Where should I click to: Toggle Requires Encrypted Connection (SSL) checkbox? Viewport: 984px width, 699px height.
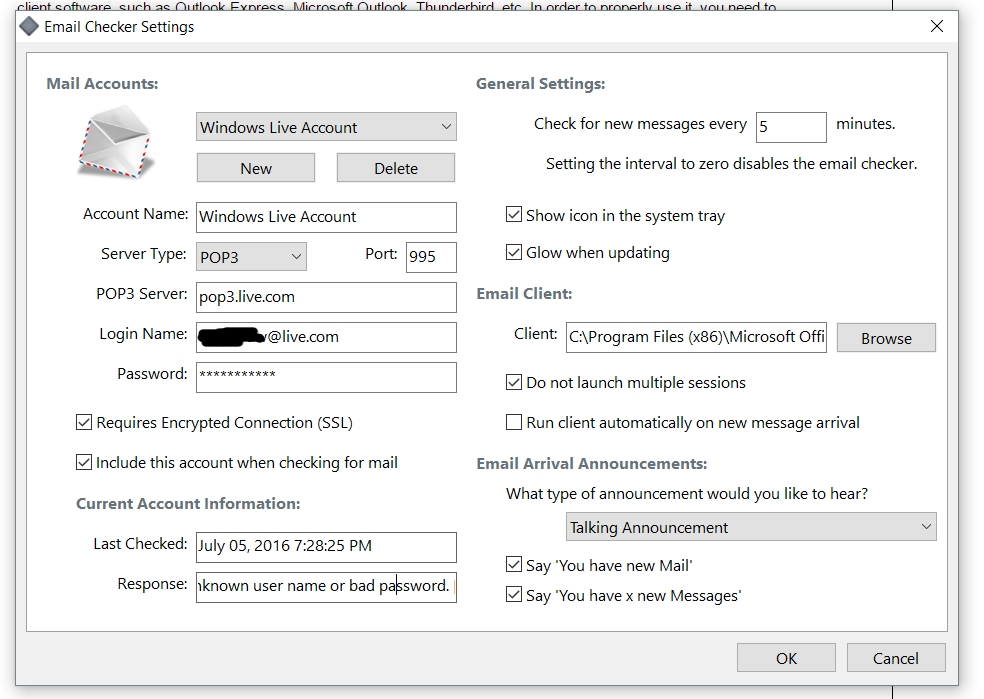click(84, 423)
